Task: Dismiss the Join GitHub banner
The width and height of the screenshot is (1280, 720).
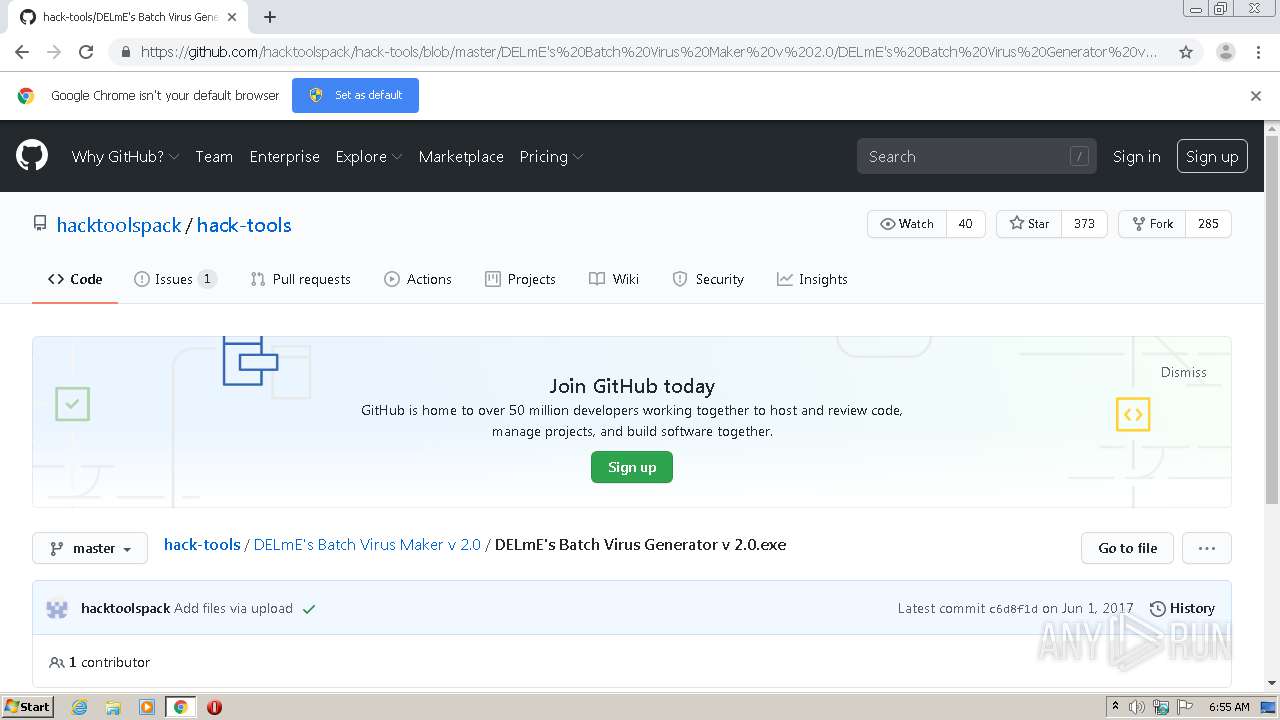Action: 1183,372
